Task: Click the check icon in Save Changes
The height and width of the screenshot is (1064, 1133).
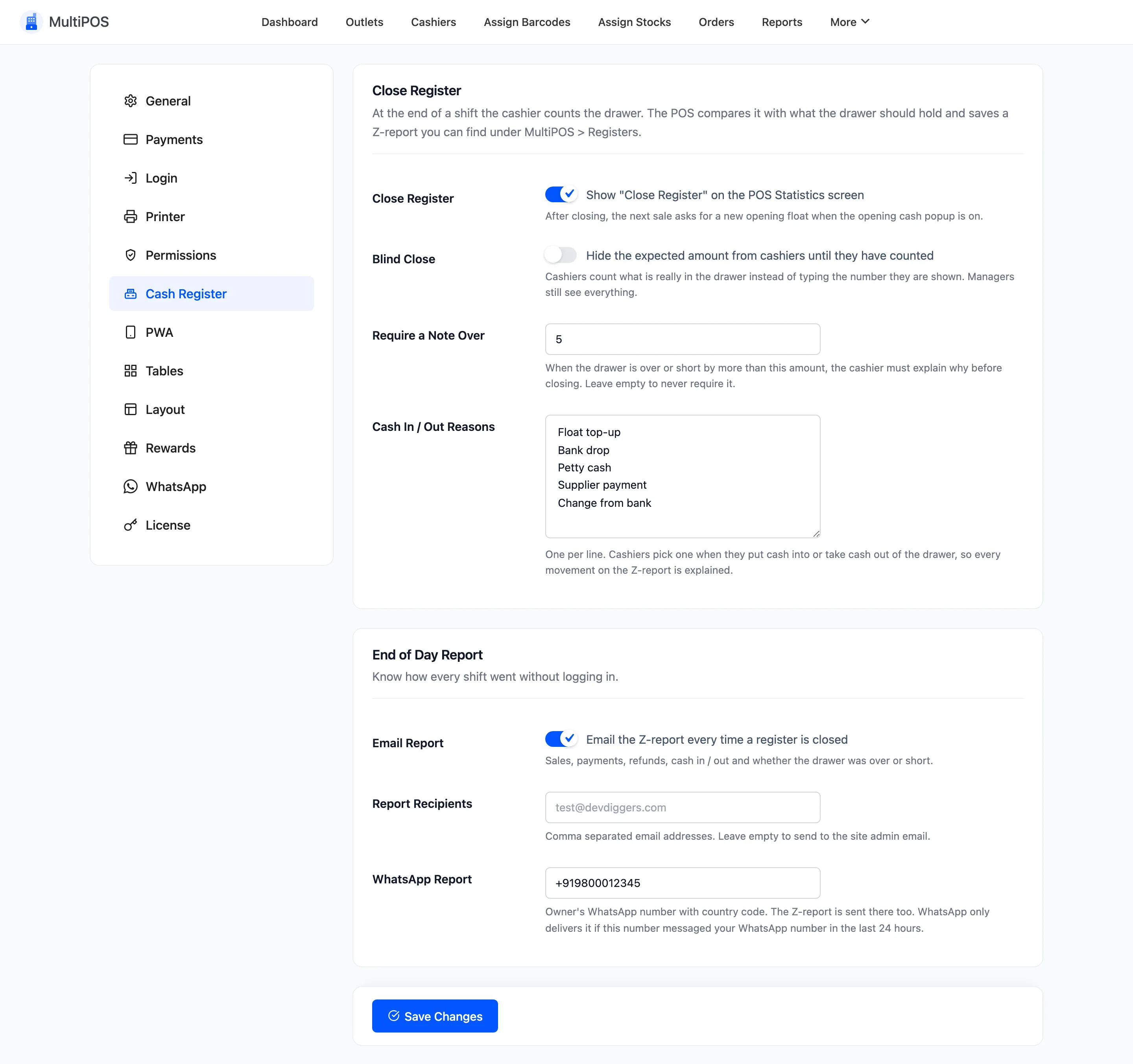Action: click(x=394, y=1016)
